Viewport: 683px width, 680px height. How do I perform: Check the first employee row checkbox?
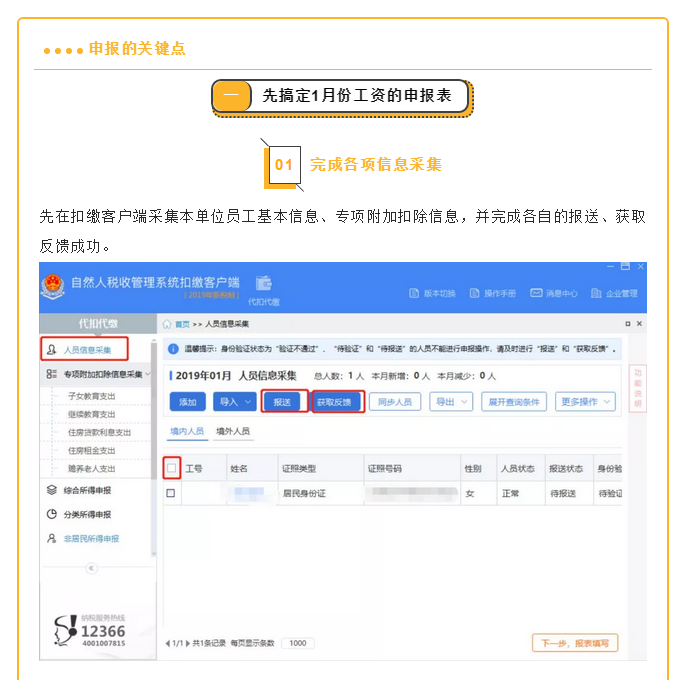[171, 493]
